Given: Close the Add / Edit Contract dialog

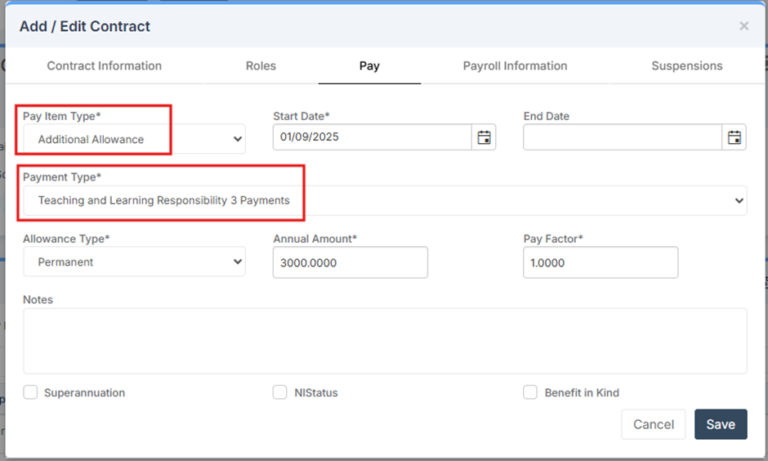Looking at the screenshot, I should (744, 26).
